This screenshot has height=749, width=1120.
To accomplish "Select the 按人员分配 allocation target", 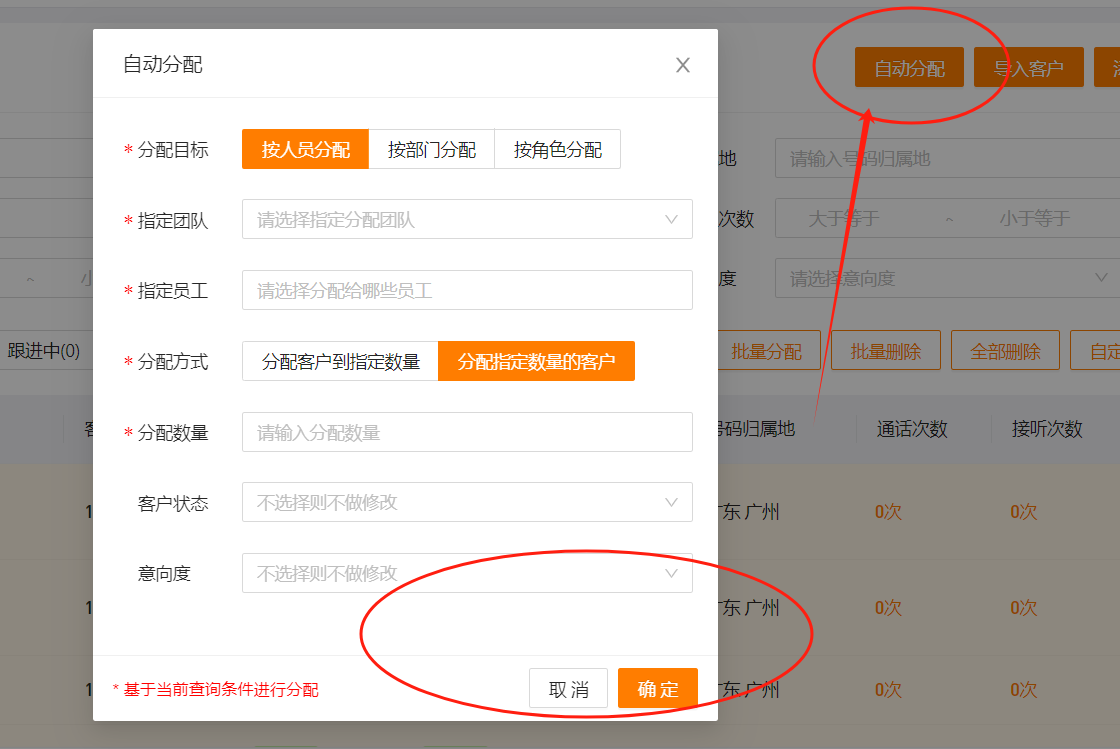I will point(305,147).
